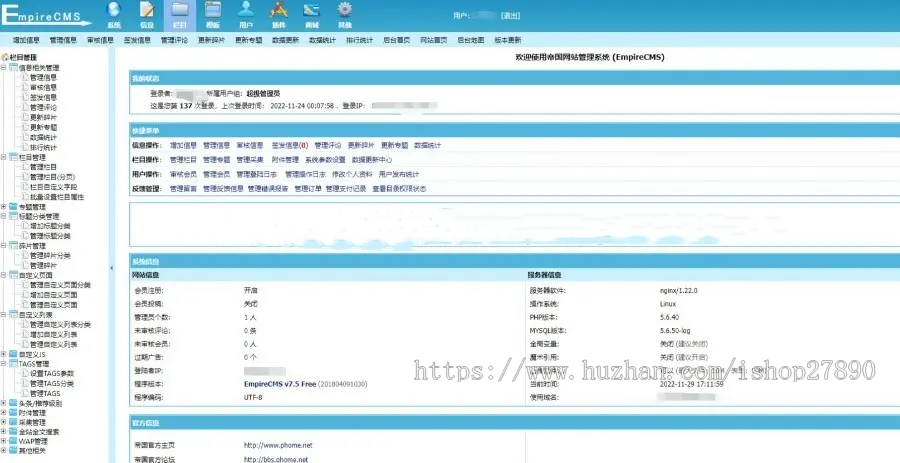Viewport: 900px width, 463px height.
Task: Click the table icon of 信息相关管理 node
Action: tap(13, 68)
